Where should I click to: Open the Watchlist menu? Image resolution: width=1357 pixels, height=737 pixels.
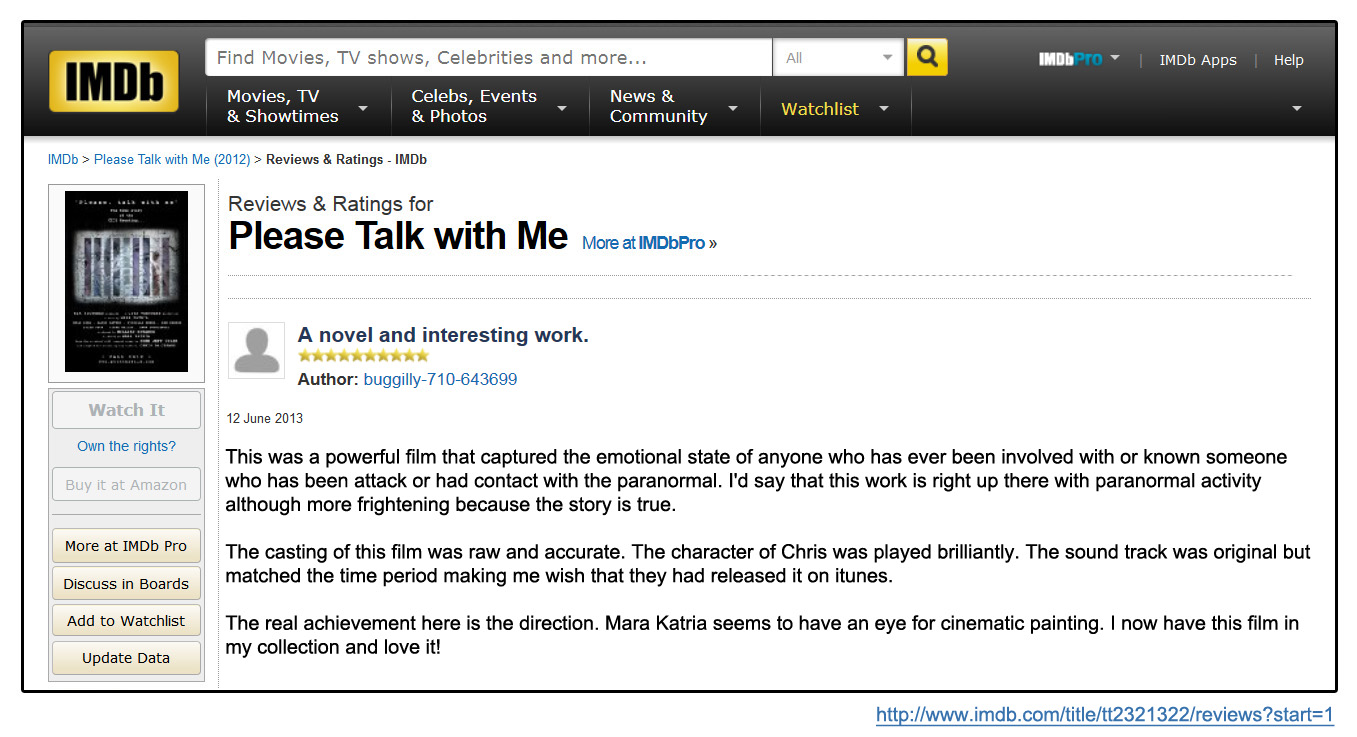click(834, 109)
